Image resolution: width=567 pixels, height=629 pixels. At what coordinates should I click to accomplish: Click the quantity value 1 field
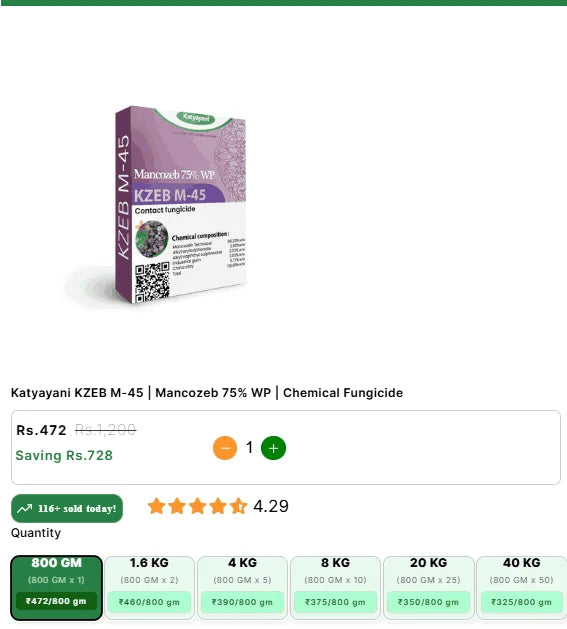249,447
